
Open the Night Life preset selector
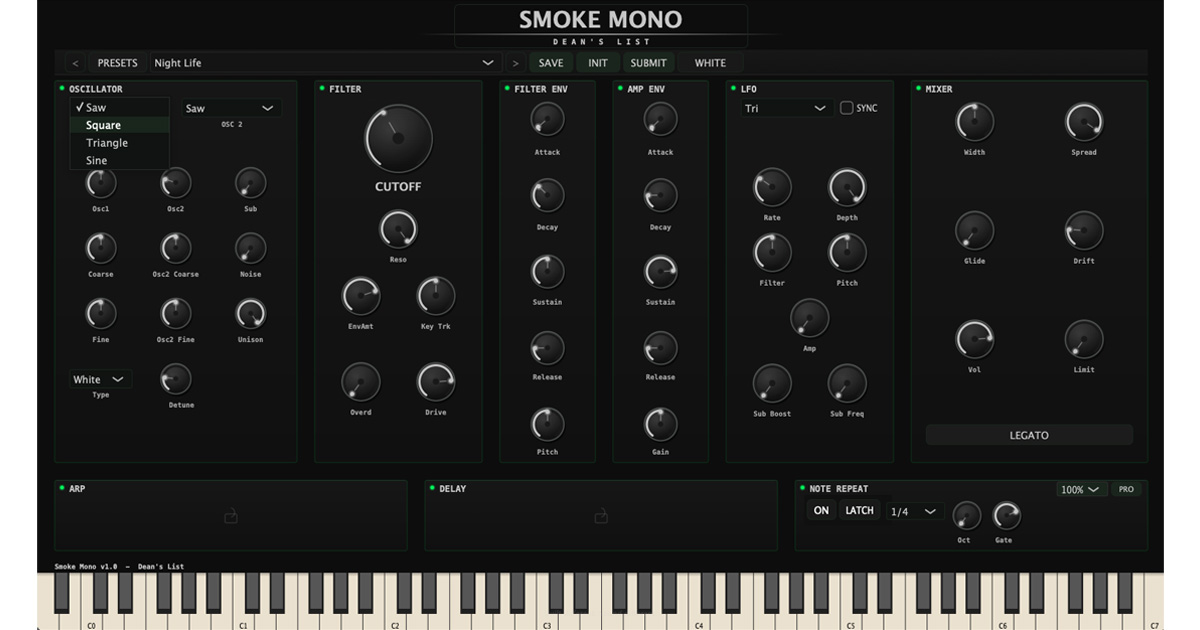pyautogui.click(x=320, y=62)
